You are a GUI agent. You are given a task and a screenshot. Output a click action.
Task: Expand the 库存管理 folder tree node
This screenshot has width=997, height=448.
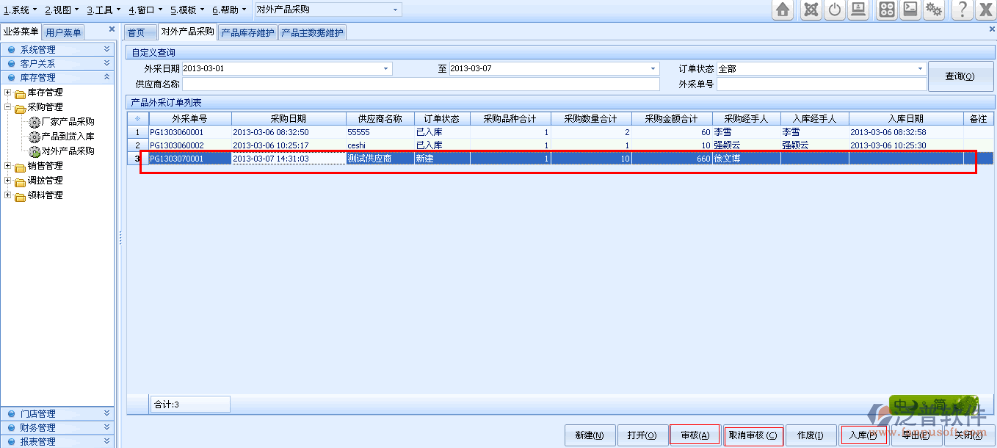pos(8,92)
